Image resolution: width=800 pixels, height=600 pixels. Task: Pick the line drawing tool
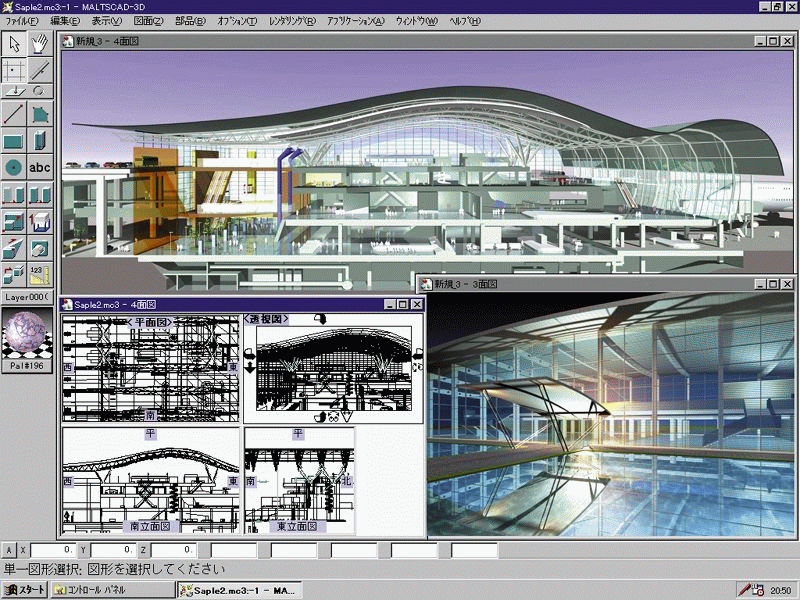point(12,112)
